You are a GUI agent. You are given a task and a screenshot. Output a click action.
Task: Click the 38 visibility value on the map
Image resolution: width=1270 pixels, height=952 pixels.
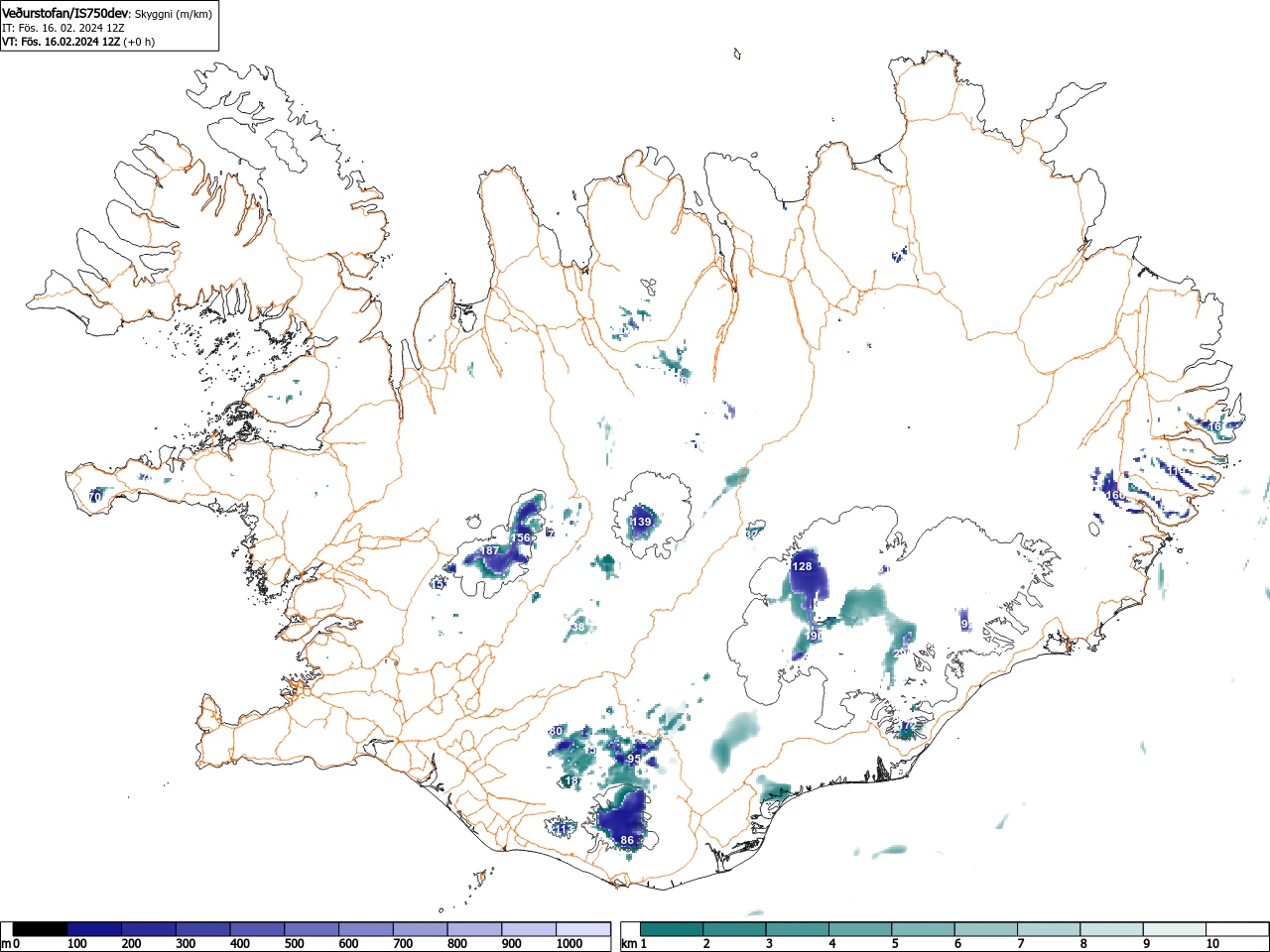(x=578, y=627)
